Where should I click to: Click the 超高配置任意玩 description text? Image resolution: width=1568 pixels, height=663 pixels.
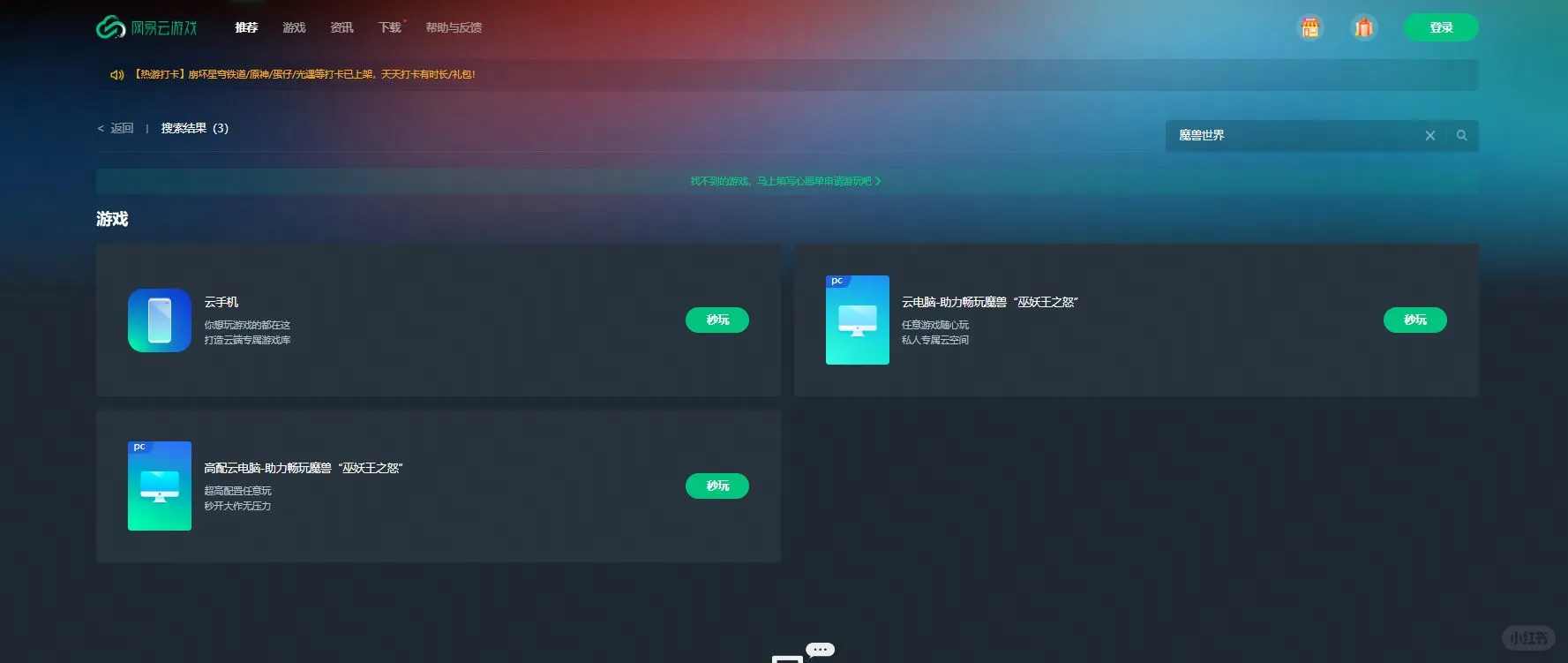[237, 491]
